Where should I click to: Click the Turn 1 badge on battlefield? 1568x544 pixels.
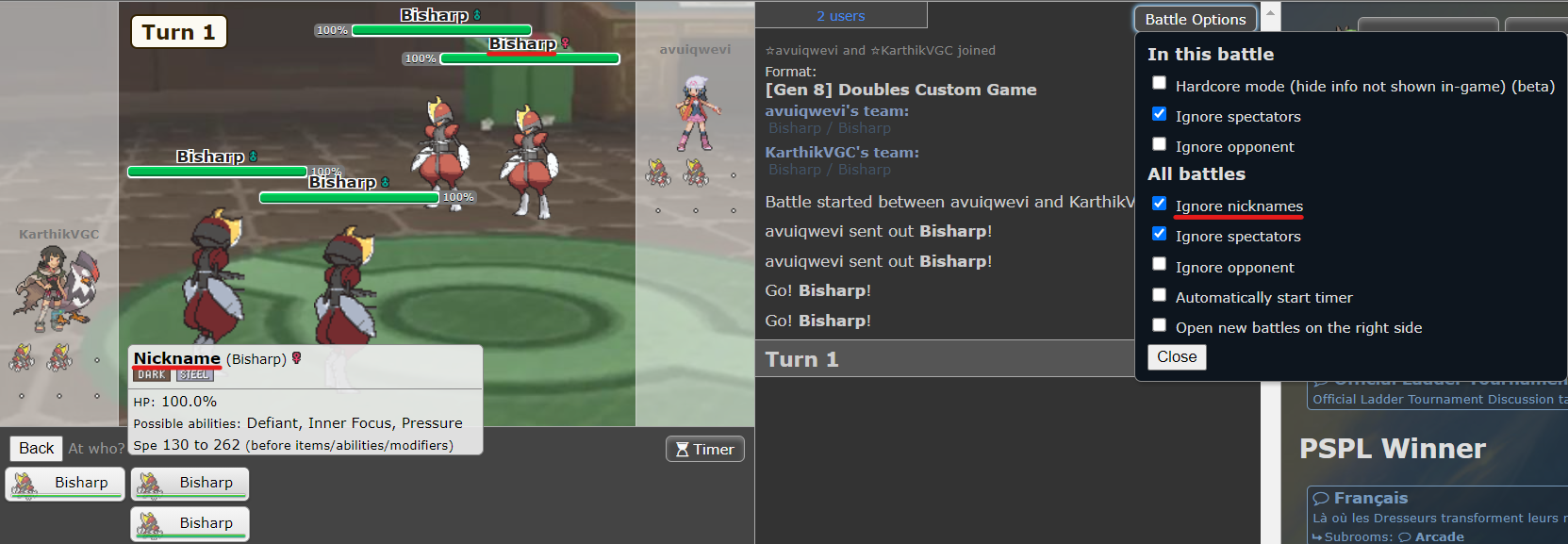(178, 32)
